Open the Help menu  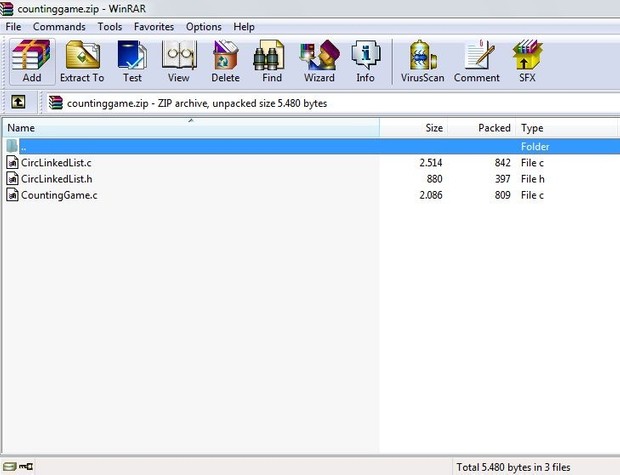click(x=244, y=27)
